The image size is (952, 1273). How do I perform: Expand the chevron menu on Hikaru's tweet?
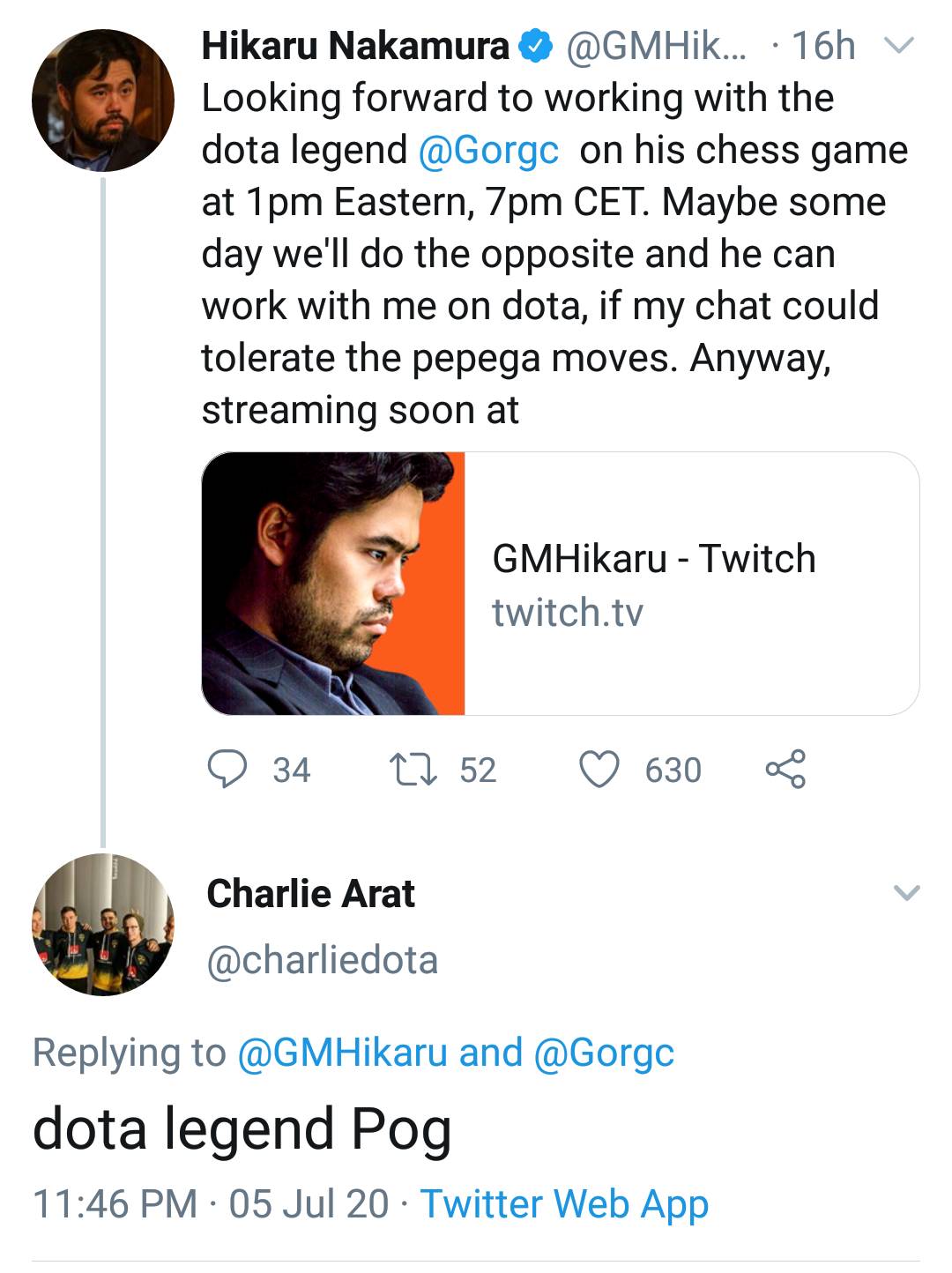tap(901, 45)
